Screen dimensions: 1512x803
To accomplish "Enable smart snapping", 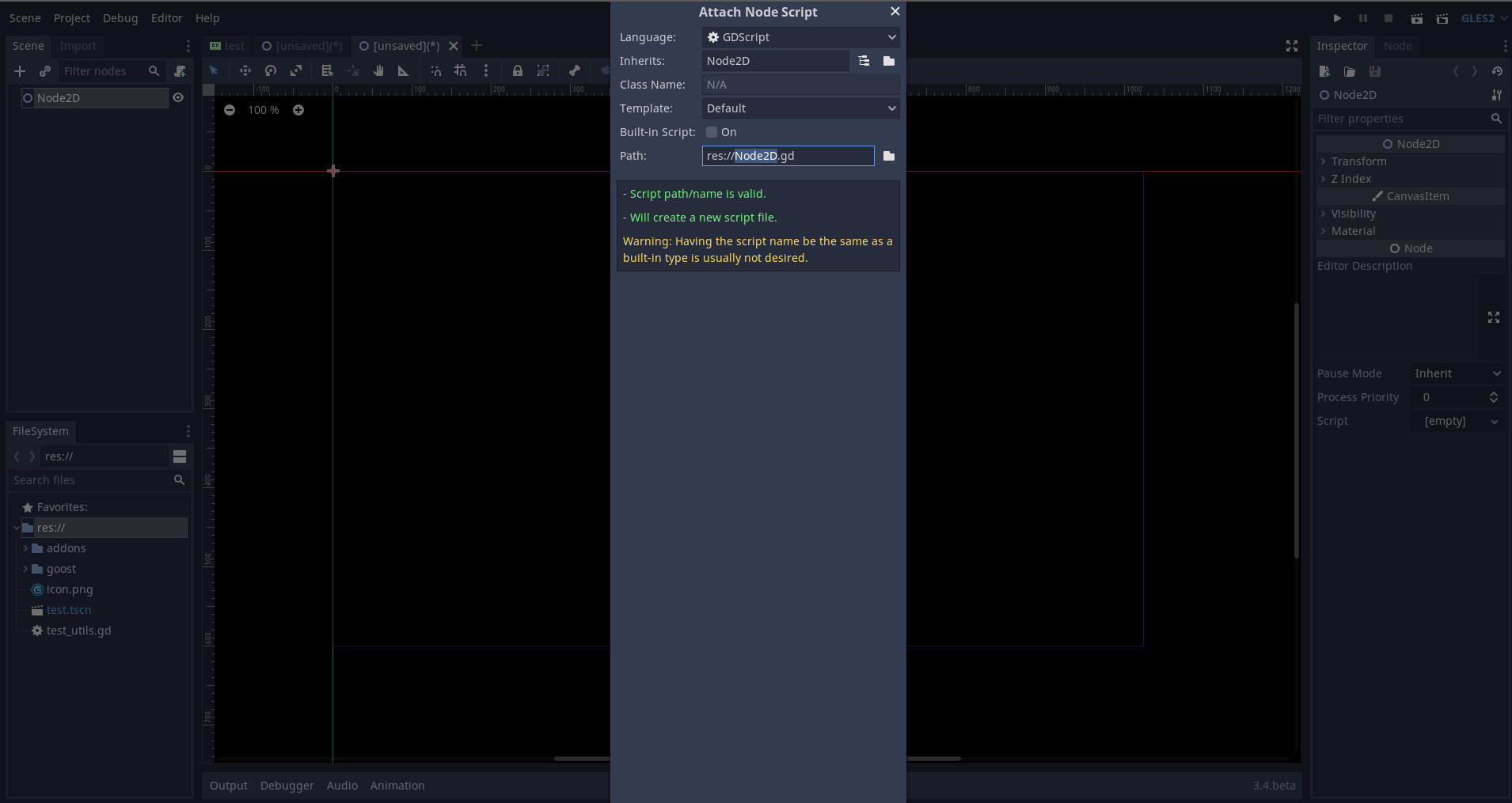I will pos(435,71).
